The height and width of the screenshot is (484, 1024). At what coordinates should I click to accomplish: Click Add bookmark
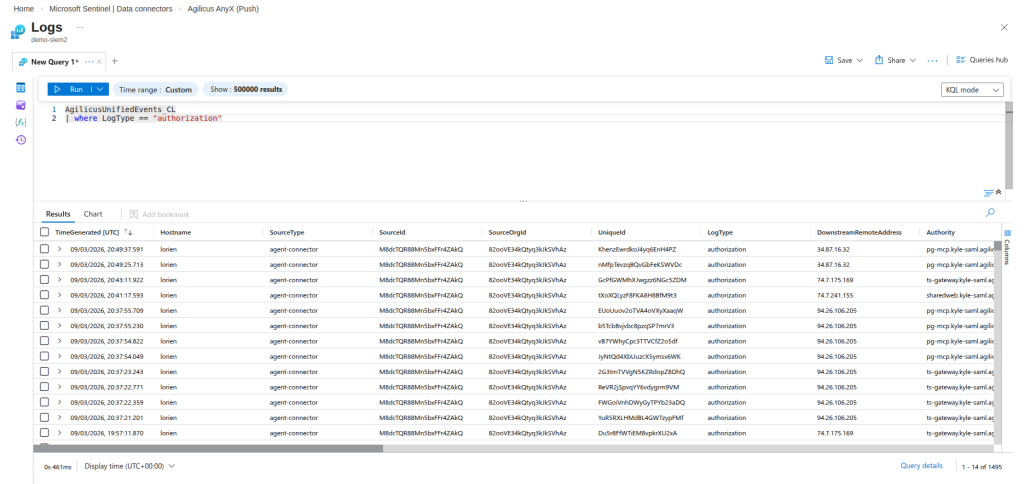coord(159,214)
